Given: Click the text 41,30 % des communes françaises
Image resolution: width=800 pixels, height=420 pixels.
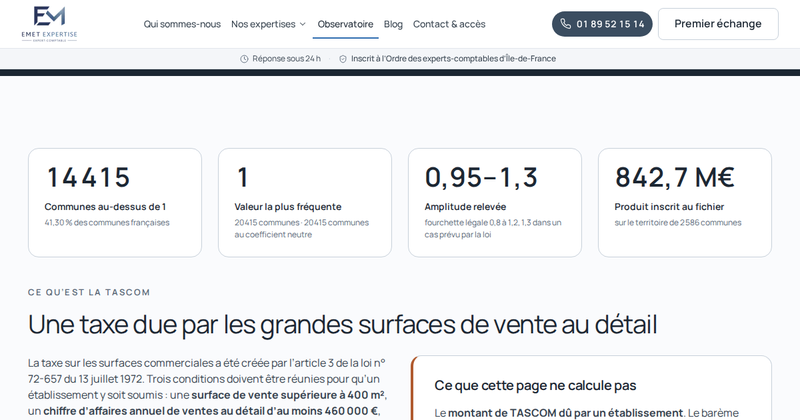Looking at the screenshot, I should (x=107, y=223).
